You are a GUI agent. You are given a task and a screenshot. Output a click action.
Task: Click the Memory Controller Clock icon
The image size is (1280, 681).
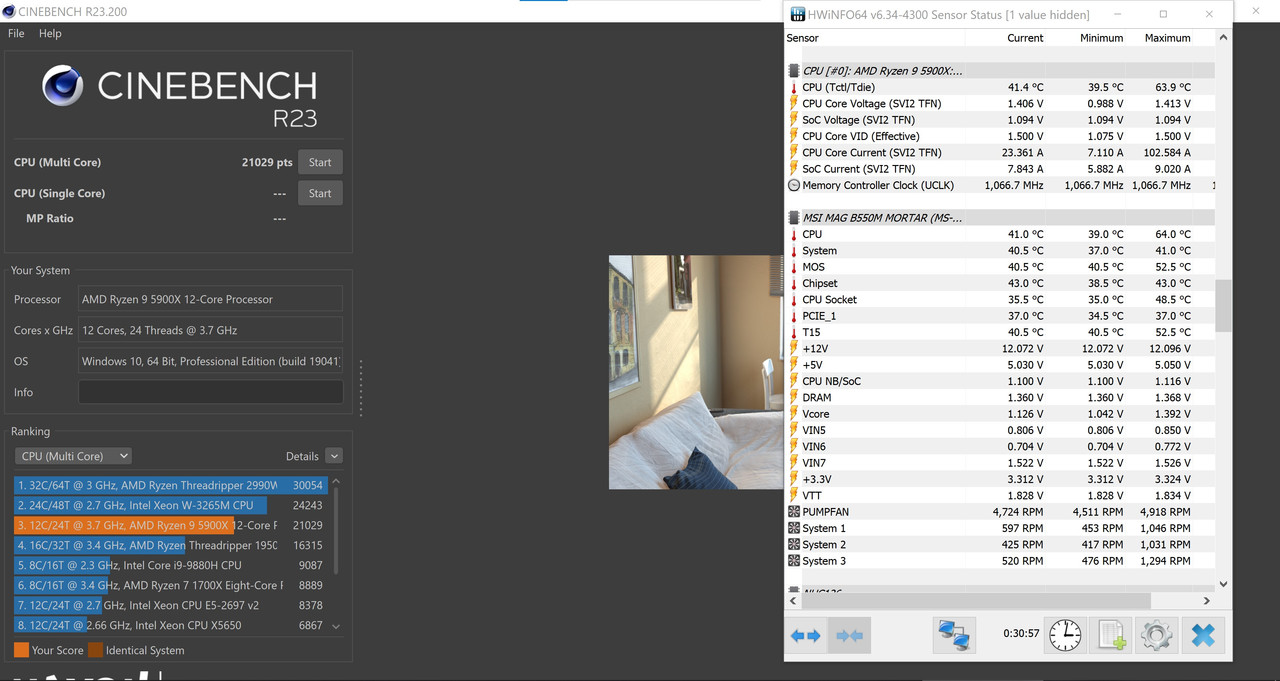tap(794, 185)
